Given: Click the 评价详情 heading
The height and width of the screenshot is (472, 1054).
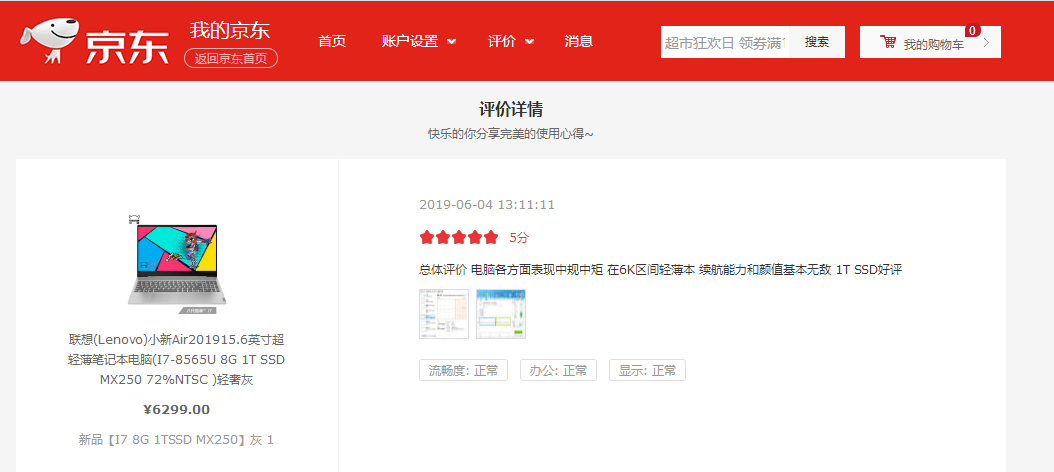Looking at the screenshot, I should tap(511, 110).
